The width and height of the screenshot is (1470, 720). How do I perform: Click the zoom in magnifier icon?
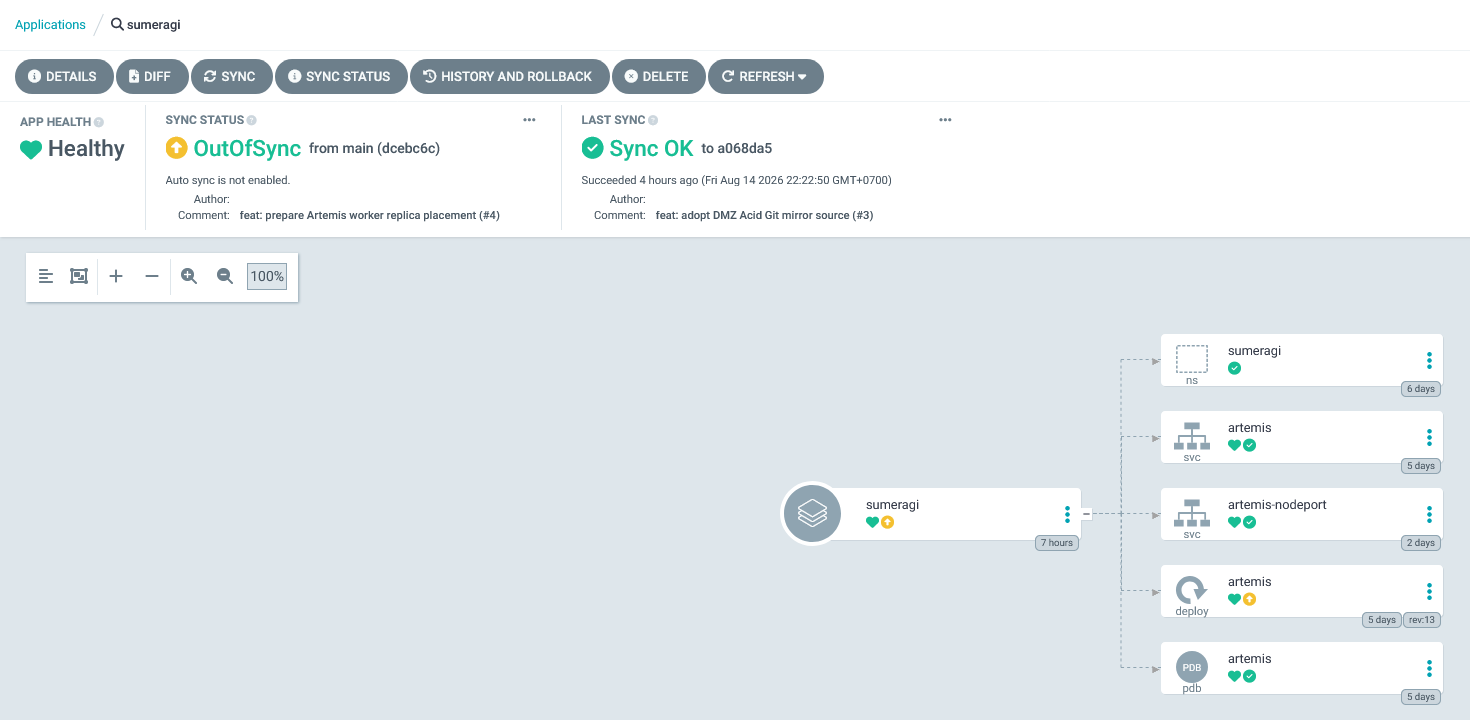click(x=189, y=276)
